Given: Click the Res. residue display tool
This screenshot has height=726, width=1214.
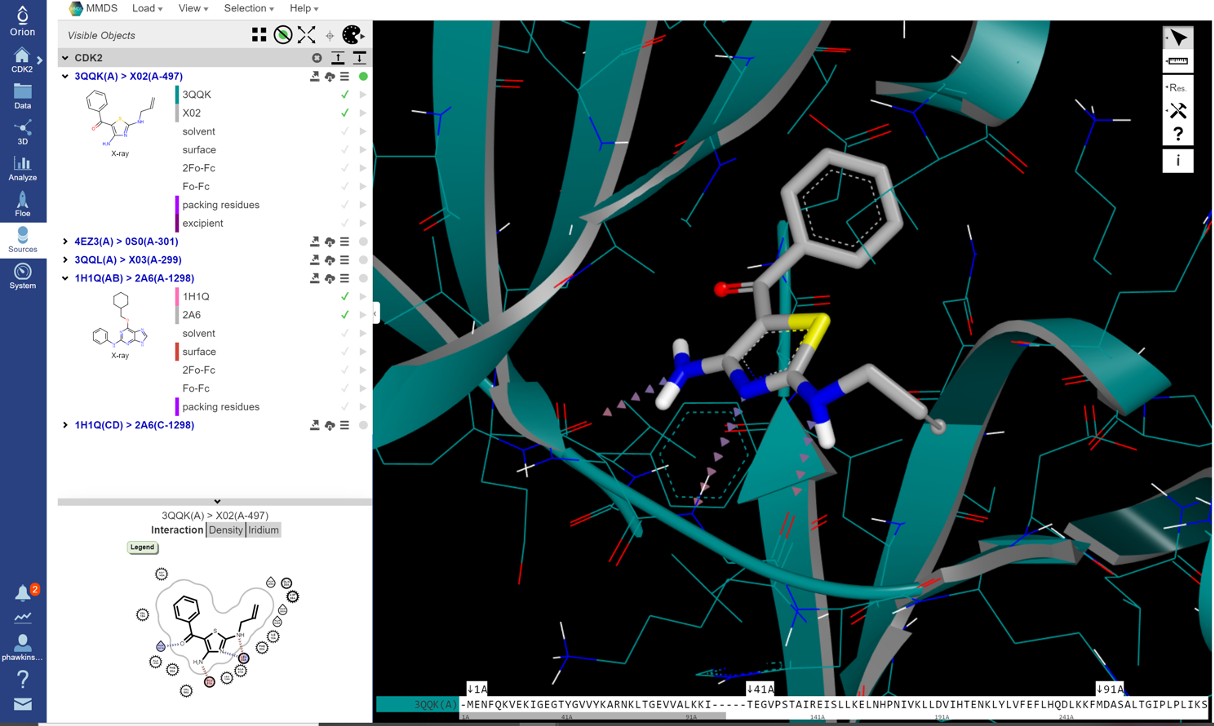Looking at the screenshot, I should pyautogui.click(x=1178, y=86).
